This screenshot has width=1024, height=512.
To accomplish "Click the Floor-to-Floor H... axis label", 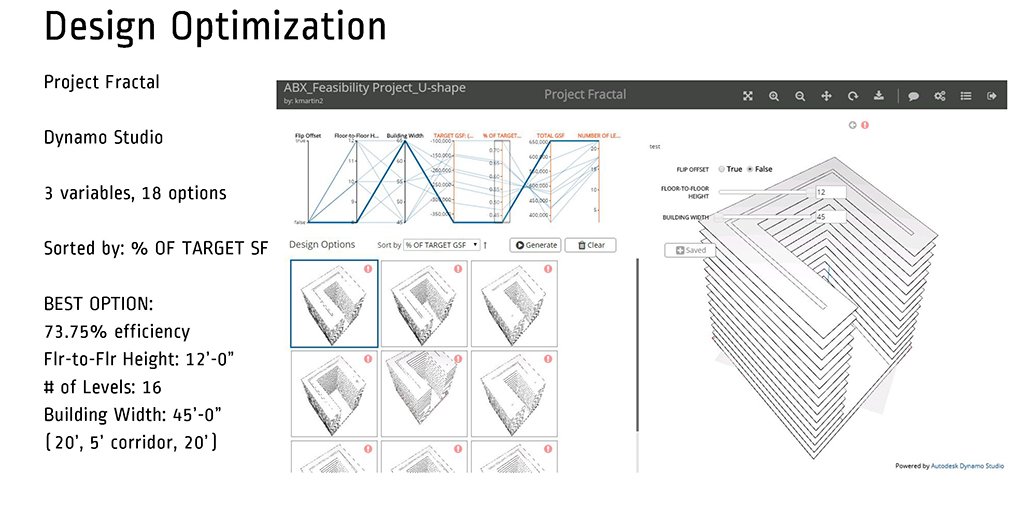I will point(356,136).
